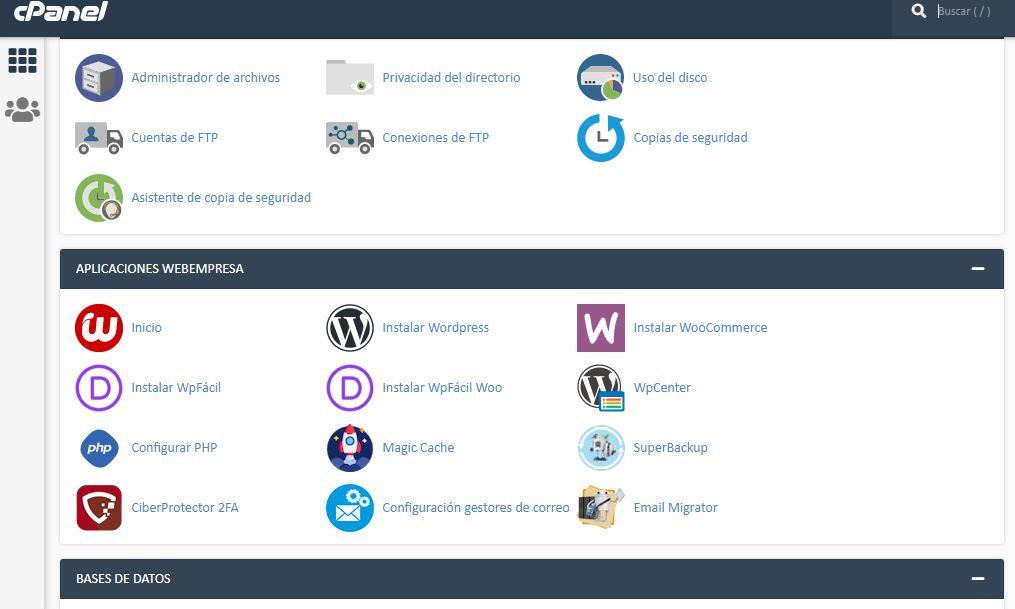Open the Magic Cache rocket icon
The width and height of the screenshot is (1015, 609).
[350, 448]
